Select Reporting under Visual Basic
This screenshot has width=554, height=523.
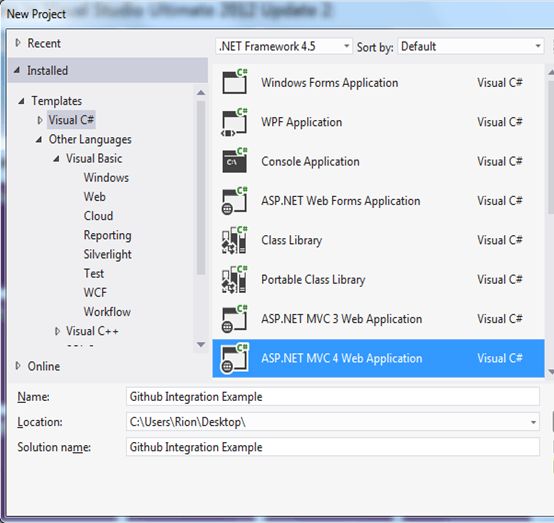(107, 235)
